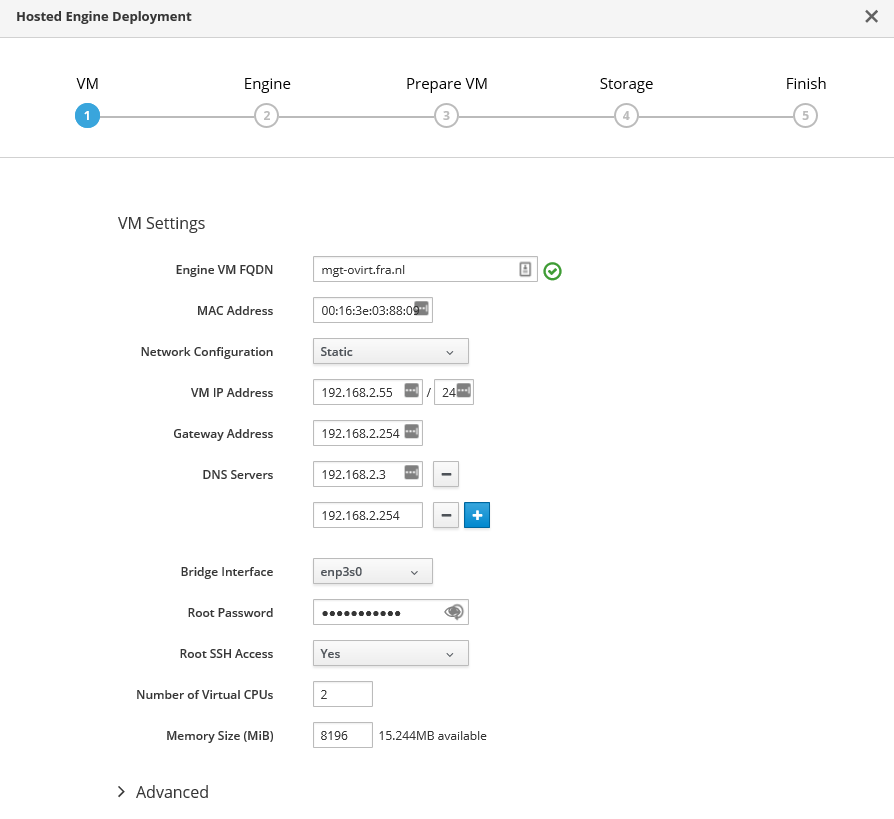This screenshot has height=819, width=894.
Task: Click into the Engine VM FQDN field
Action: click(x=415, y=270)
